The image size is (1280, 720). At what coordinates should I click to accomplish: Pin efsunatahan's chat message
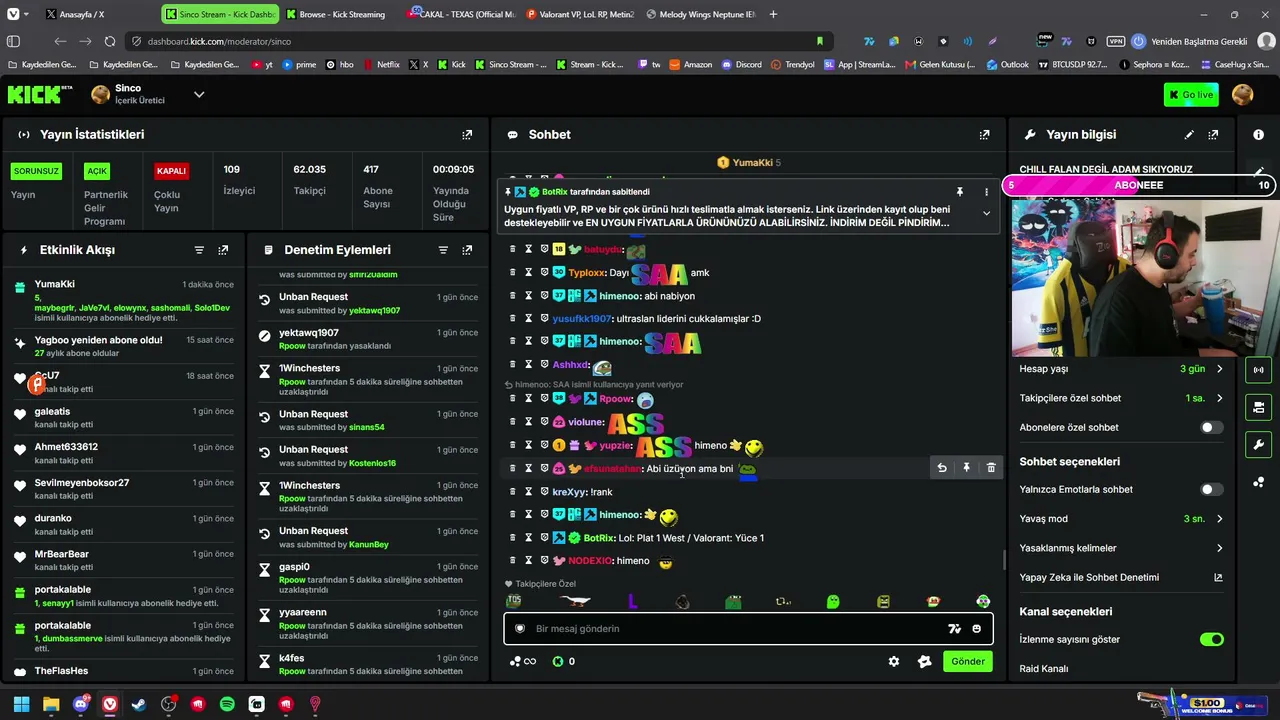click(966, 468)
